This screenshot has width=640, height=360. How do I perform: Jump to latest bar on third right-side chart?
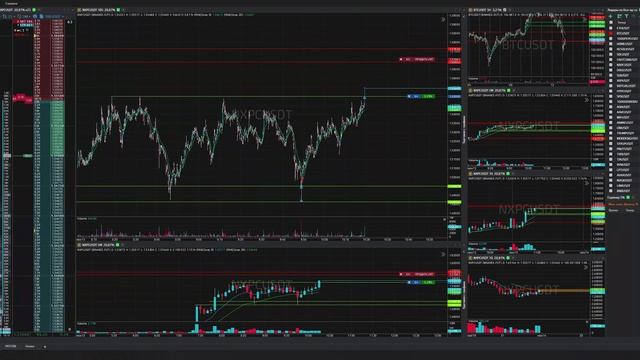(587, 183)
